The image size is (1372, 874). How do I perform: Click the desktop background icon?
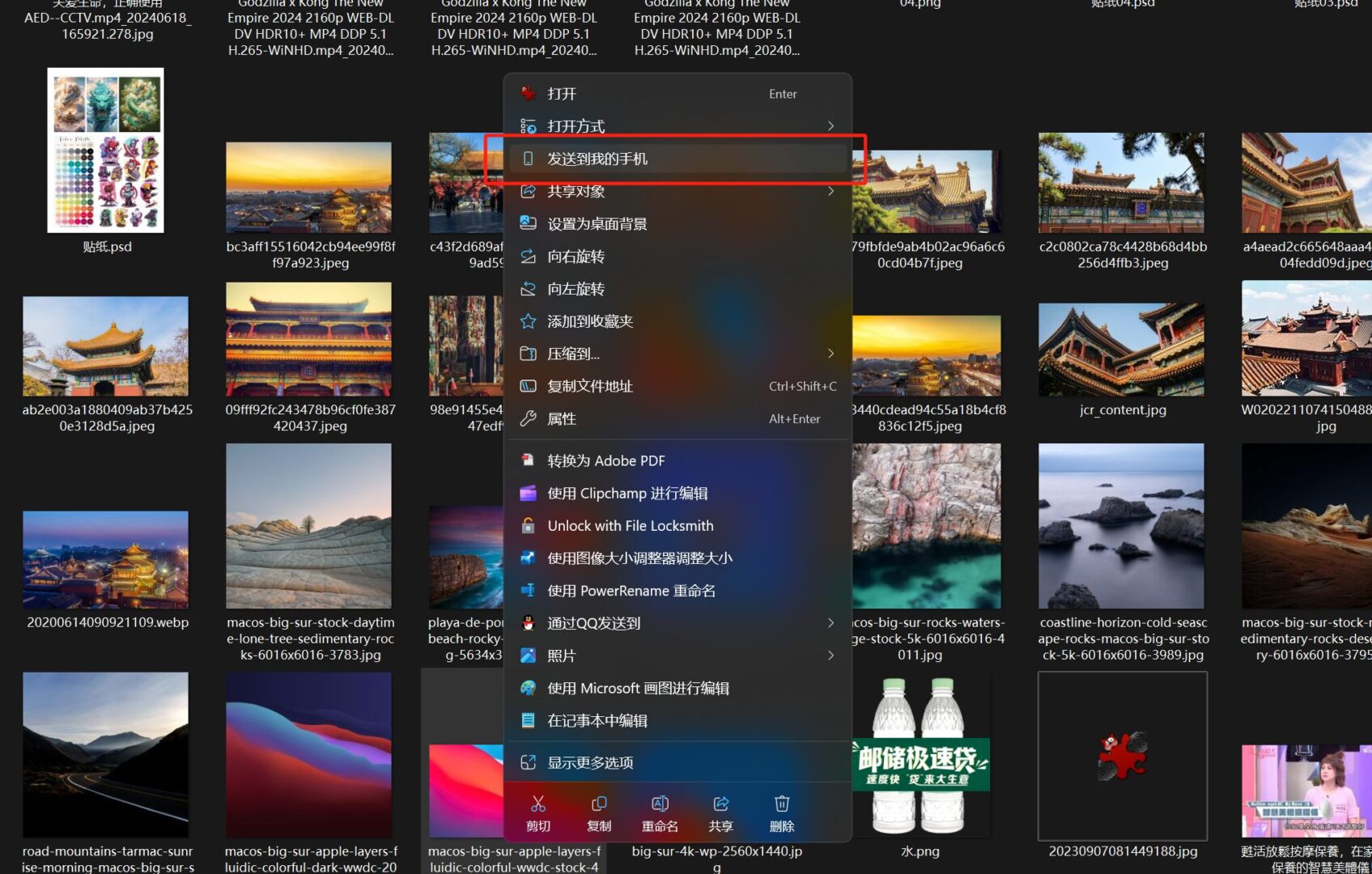click(528, 223)
